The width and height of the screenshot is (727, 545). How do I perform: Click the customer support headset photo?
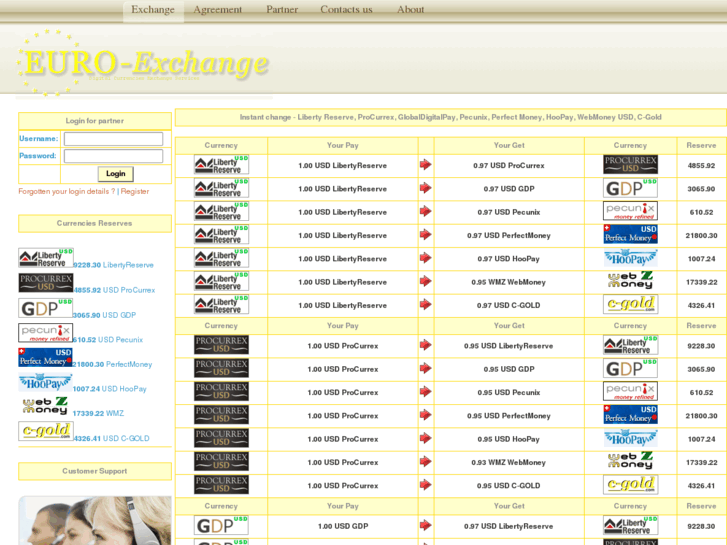(x=95, y=520)
